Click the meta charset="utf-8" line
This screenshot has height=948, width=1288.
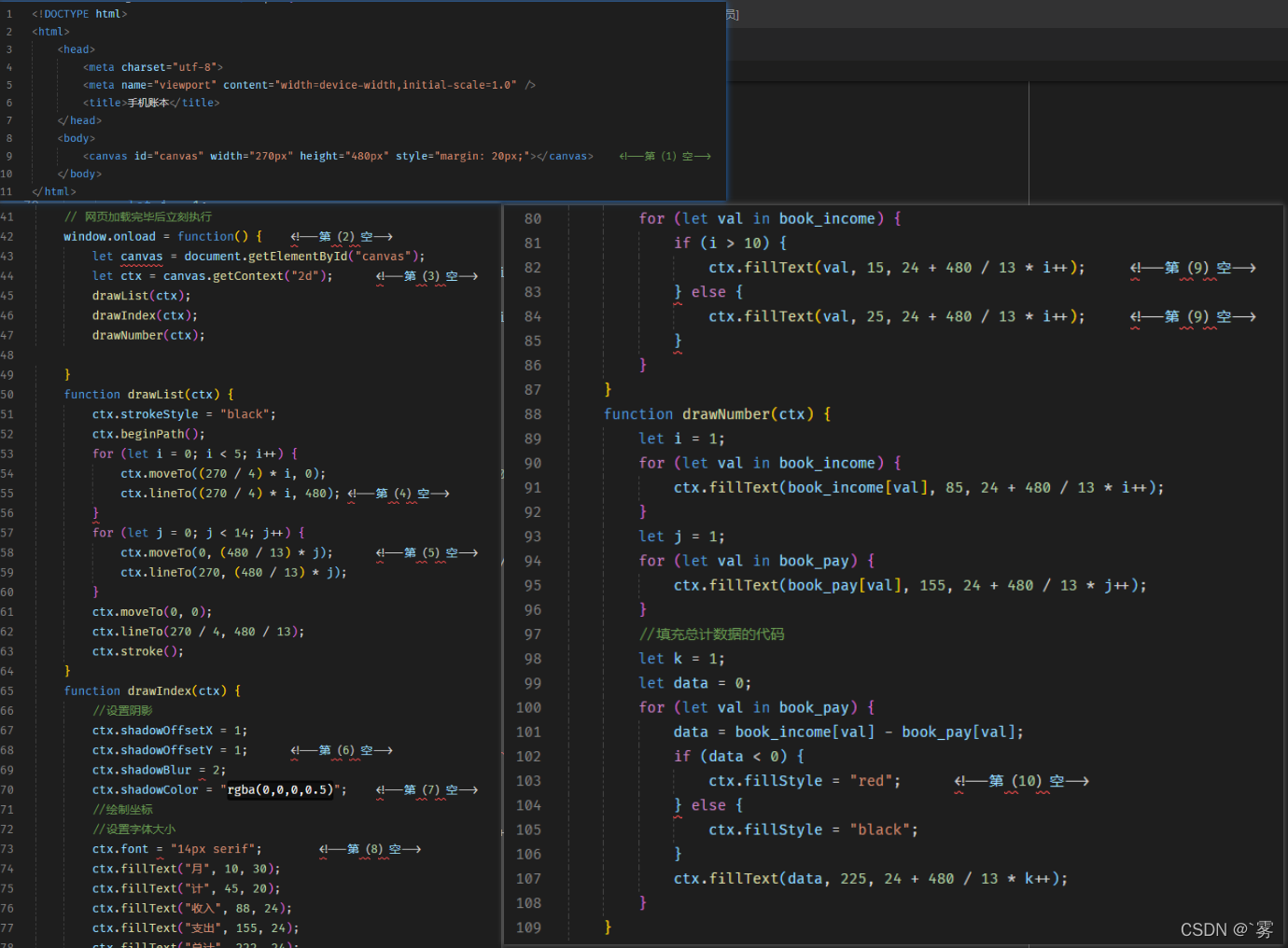pos(153,67)
